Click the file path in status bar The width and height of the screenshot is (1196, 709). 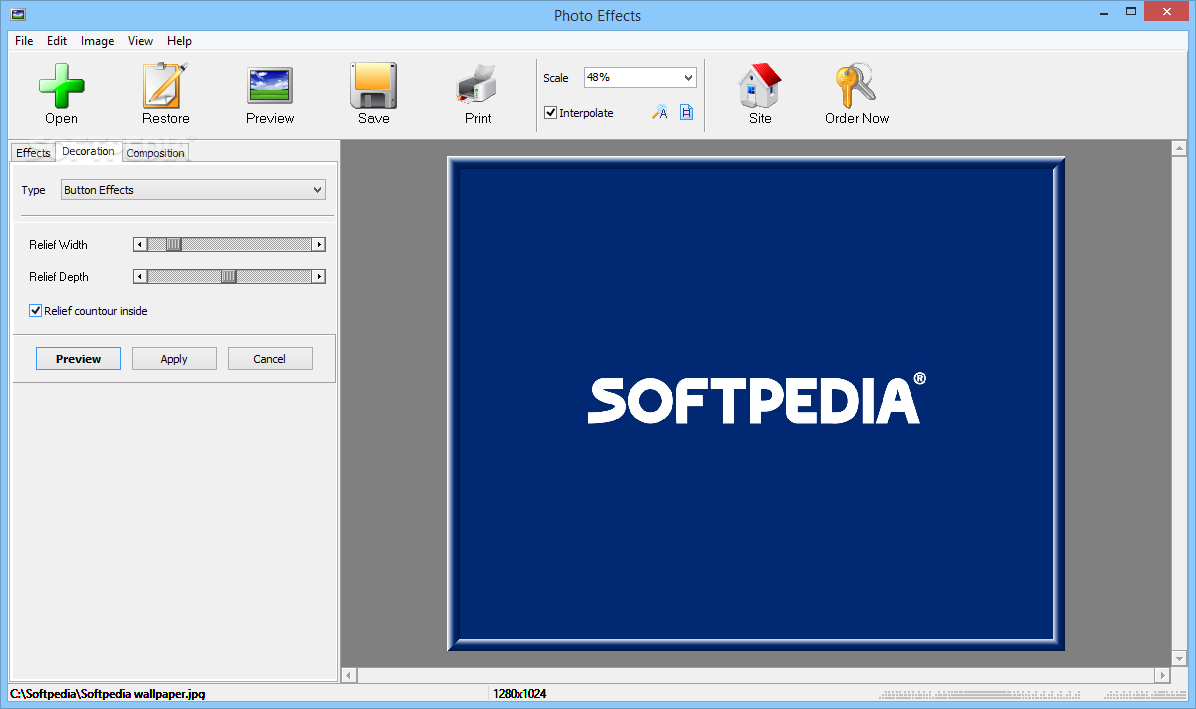tap(108, 694)
